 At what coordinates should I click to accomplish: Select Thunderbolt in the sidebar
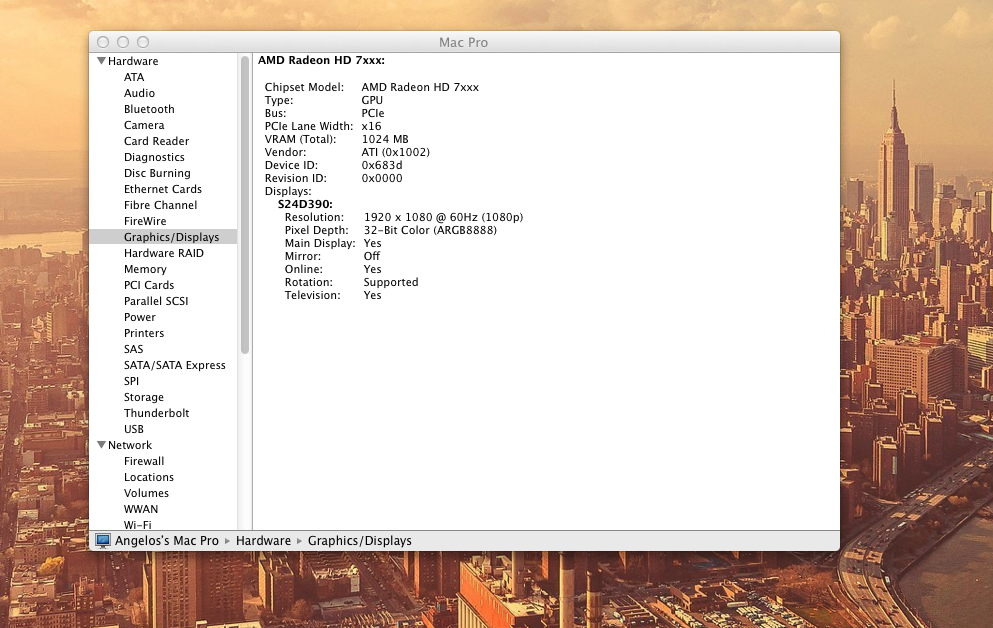pyautogui.click(x=156, y=413)
